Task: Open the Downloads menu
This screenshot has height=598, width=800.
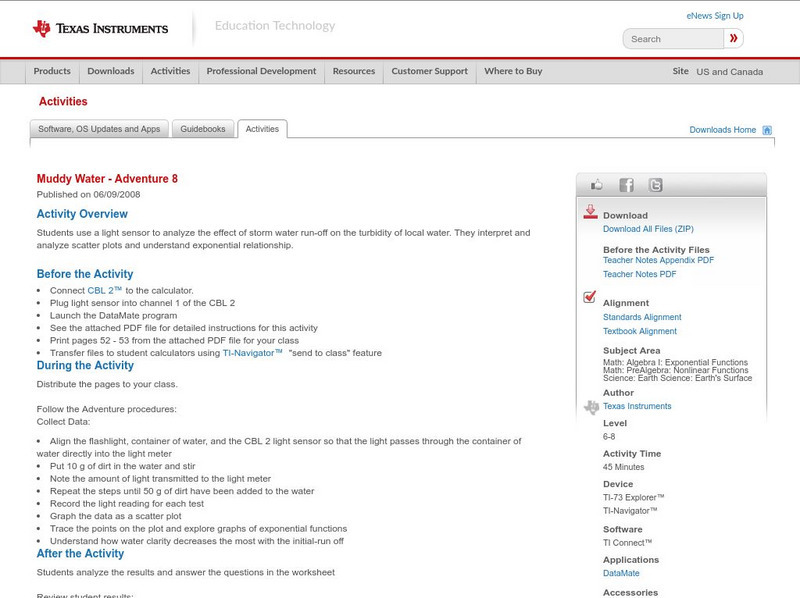Action: click(111, 71)
